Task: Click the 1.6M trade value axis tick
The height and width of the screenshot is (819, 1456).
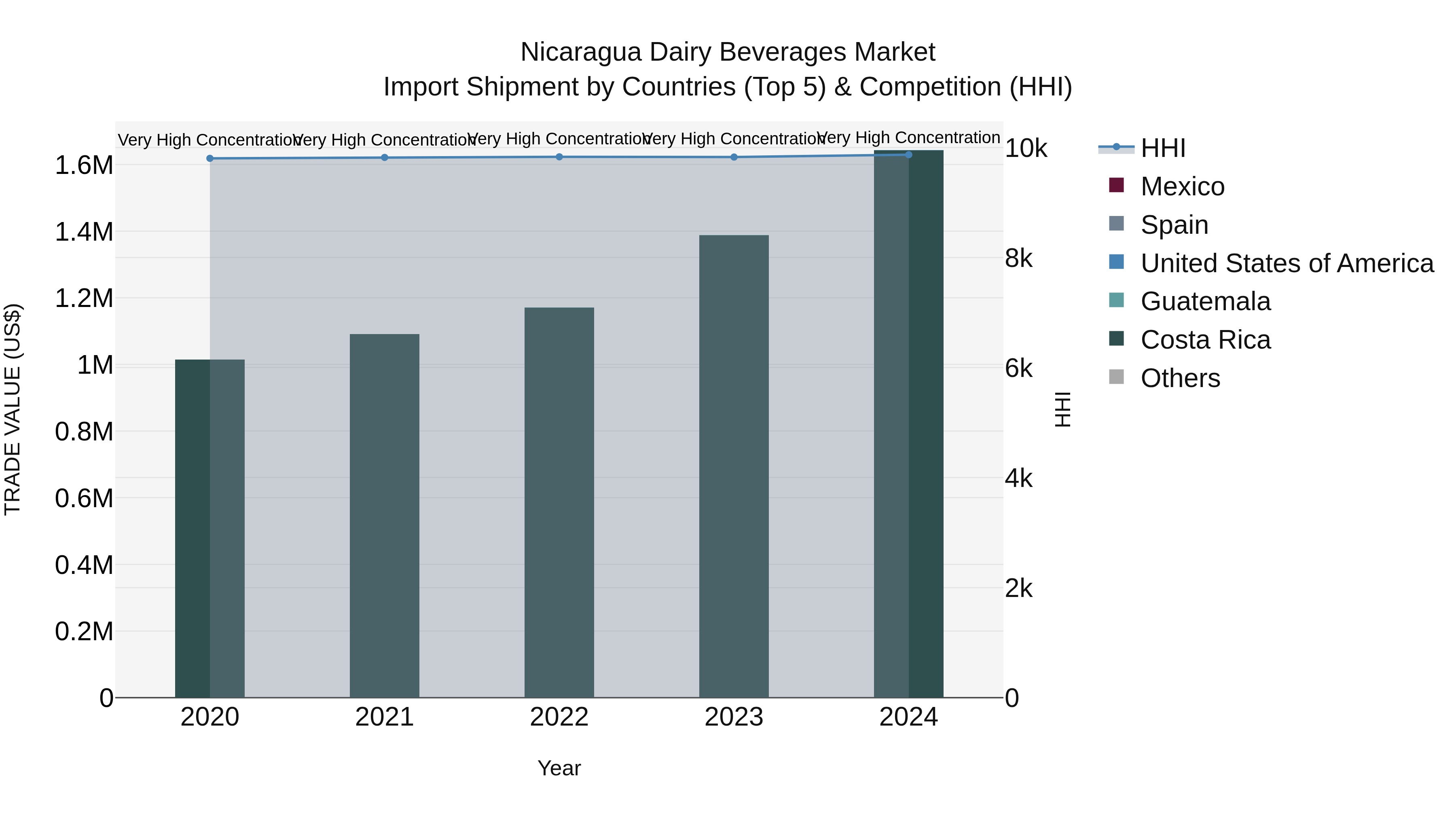Action: click(84, 165)
